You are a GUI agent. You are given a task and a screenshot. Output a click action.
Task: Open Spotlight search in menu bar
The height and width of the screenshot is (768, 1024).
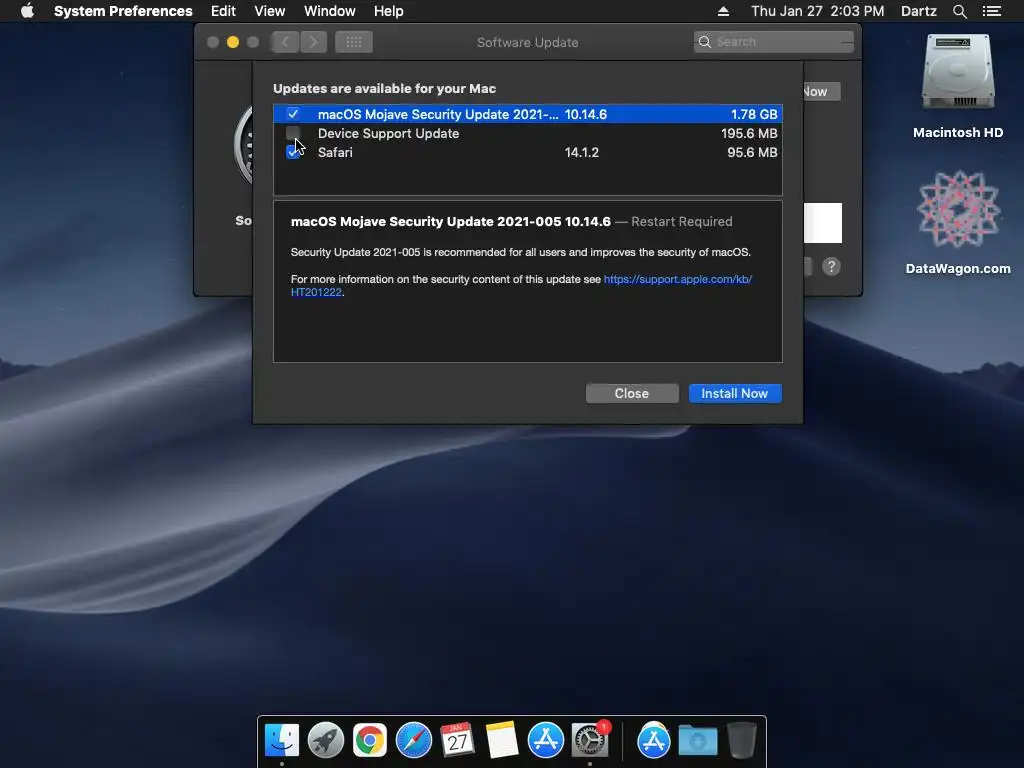point(959,11)
